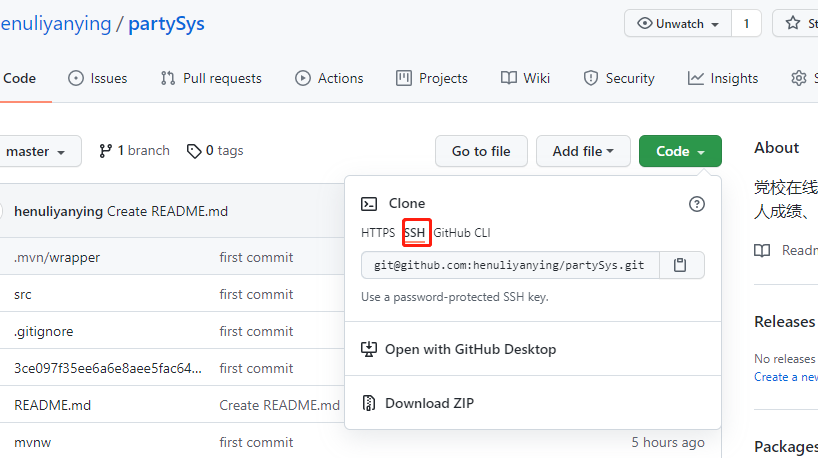Select the HTTPS clone option
The width and height of the screenshot is (818, 458).
coord(378,233)
